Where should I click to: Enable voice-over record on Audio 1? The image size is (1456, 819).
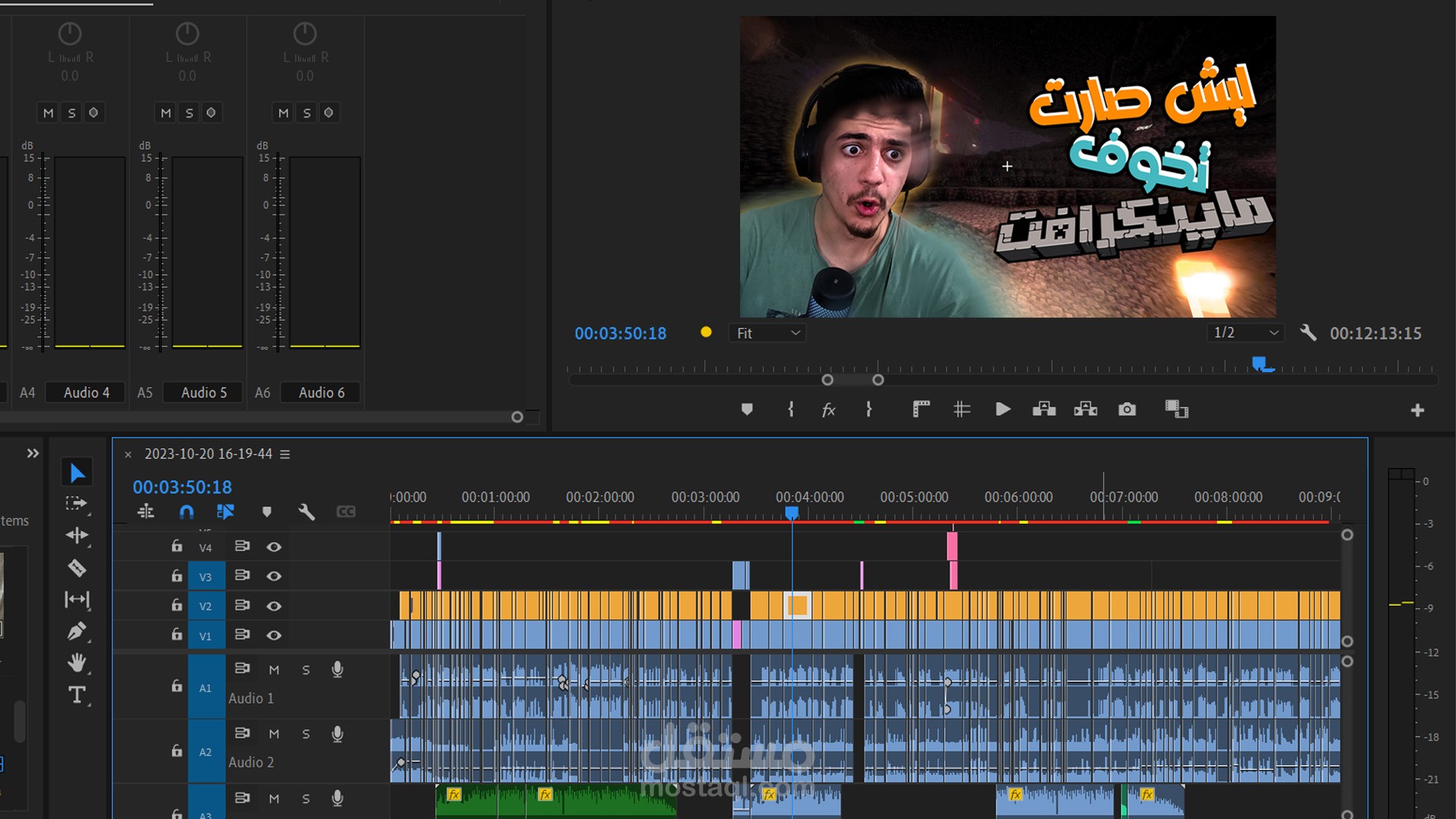337,670
